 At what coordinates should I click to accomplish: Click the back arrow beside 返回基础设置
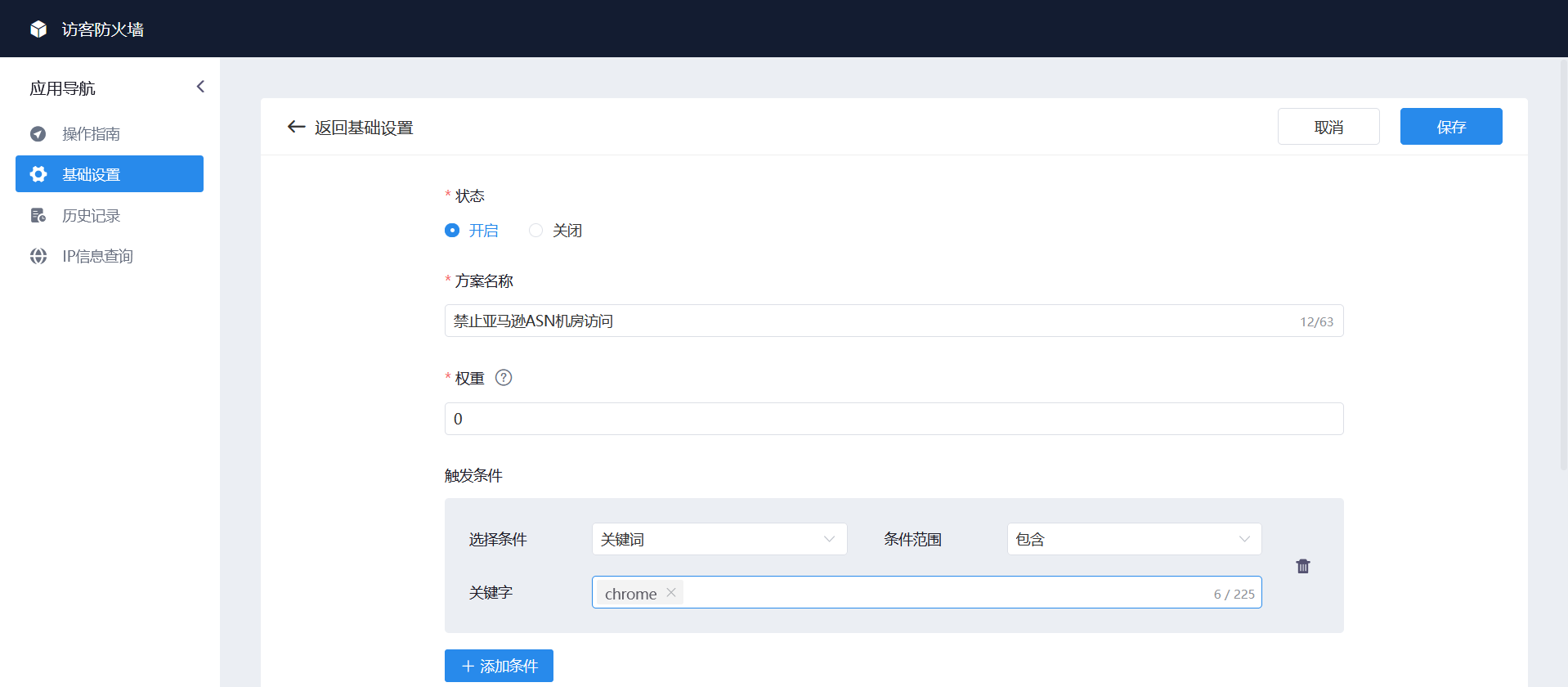[x=296, y=127]
